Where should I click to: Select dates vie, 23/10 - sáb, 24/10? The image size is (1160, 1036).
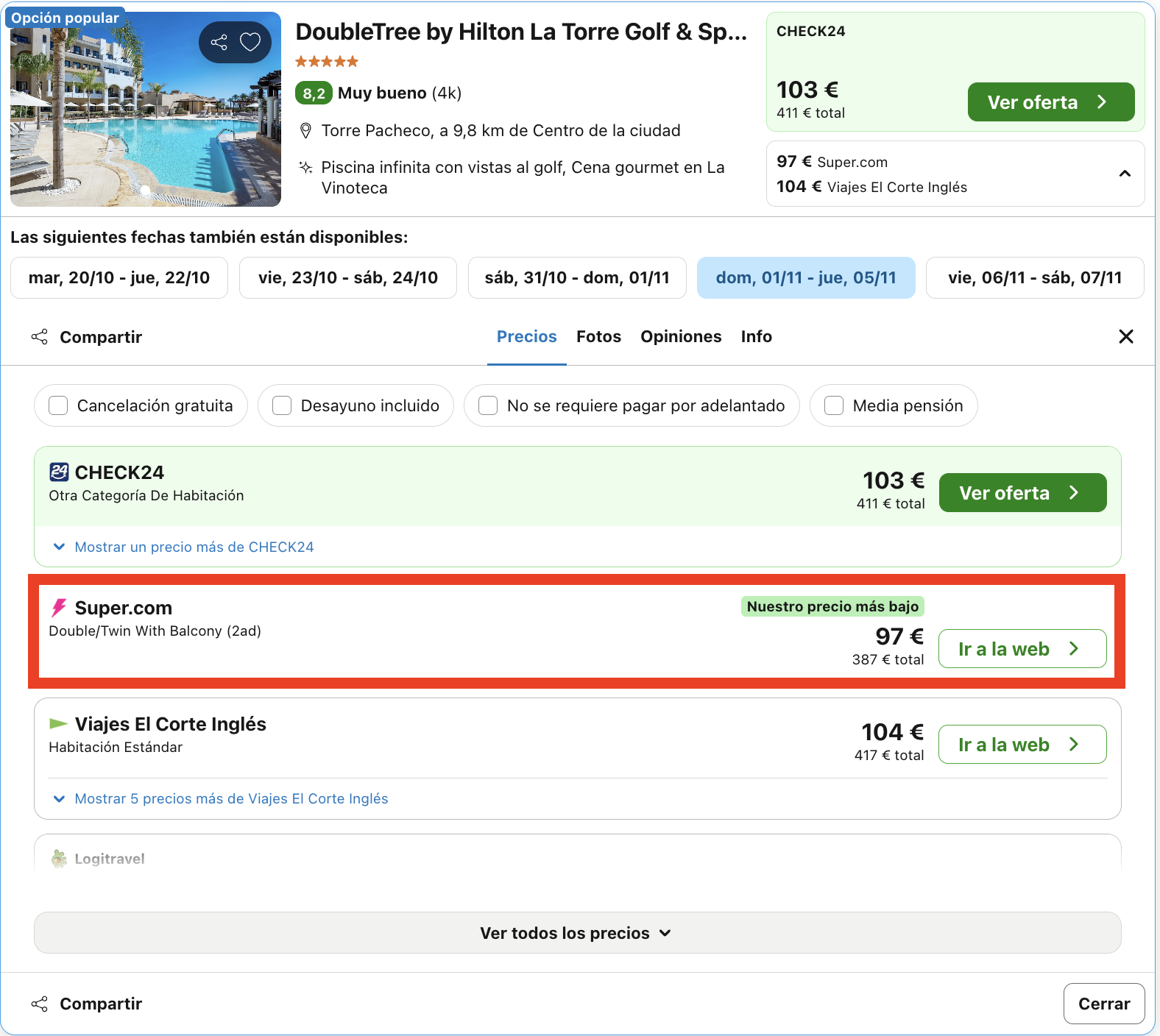pos(348,277)
